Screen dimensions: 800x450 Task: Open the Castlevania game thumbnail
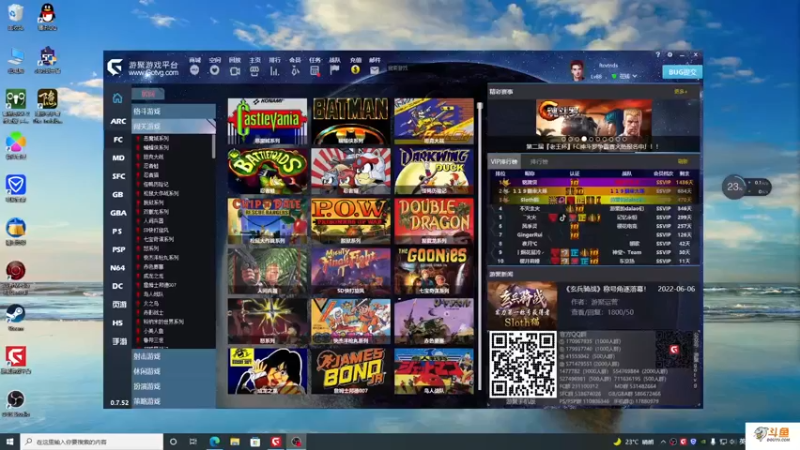pos(267,121)
